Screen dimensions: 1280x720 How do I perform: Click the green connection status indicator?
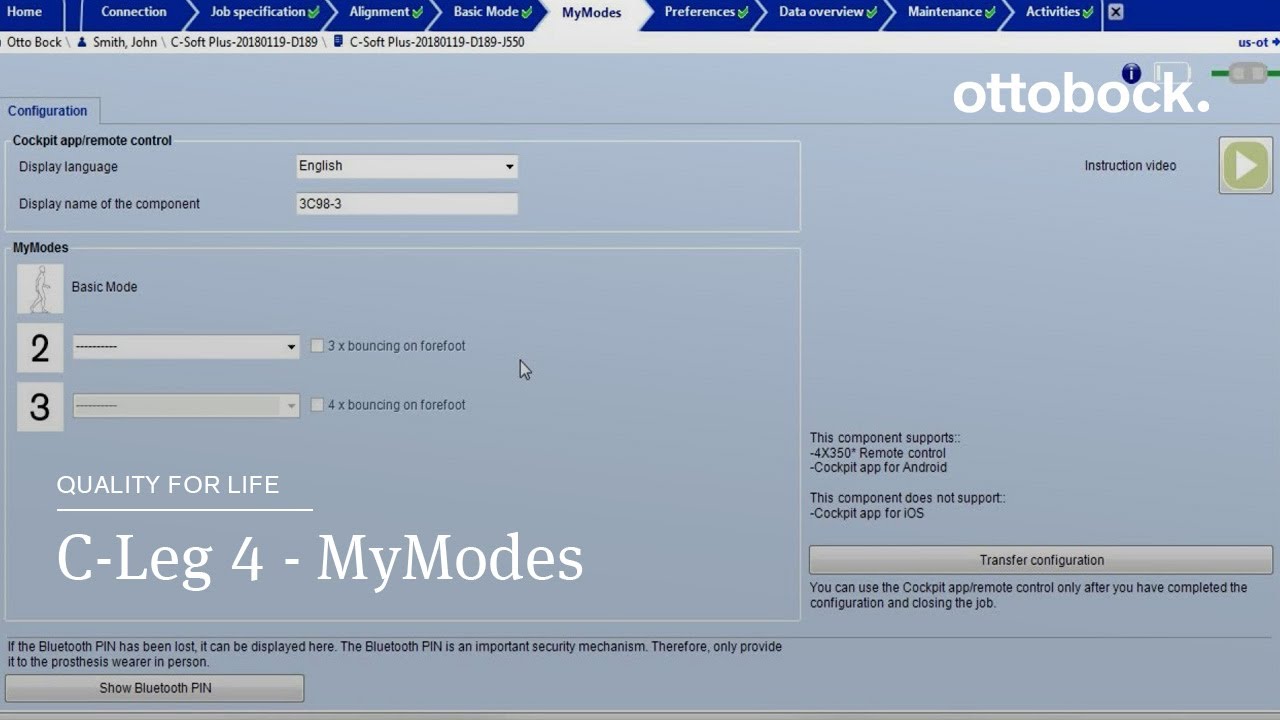click(1245, 73)
